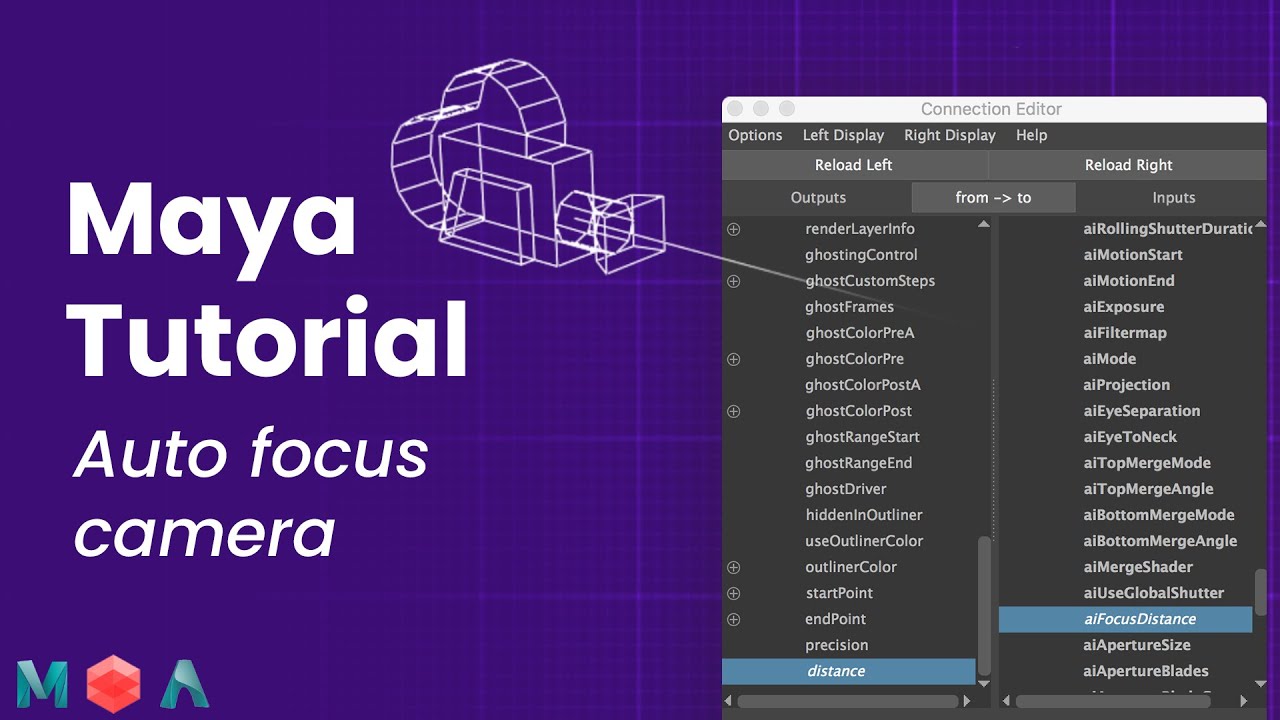Click right list scroll-up arrow
This screenshot has height=720, width=1280.
pos(1261,223)
